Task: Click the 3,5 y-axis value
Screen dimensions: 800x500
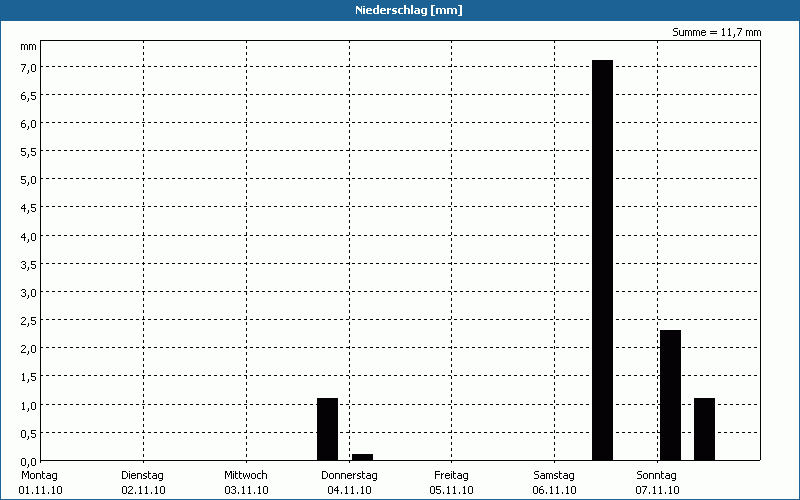Action: [x=28, y=265]
